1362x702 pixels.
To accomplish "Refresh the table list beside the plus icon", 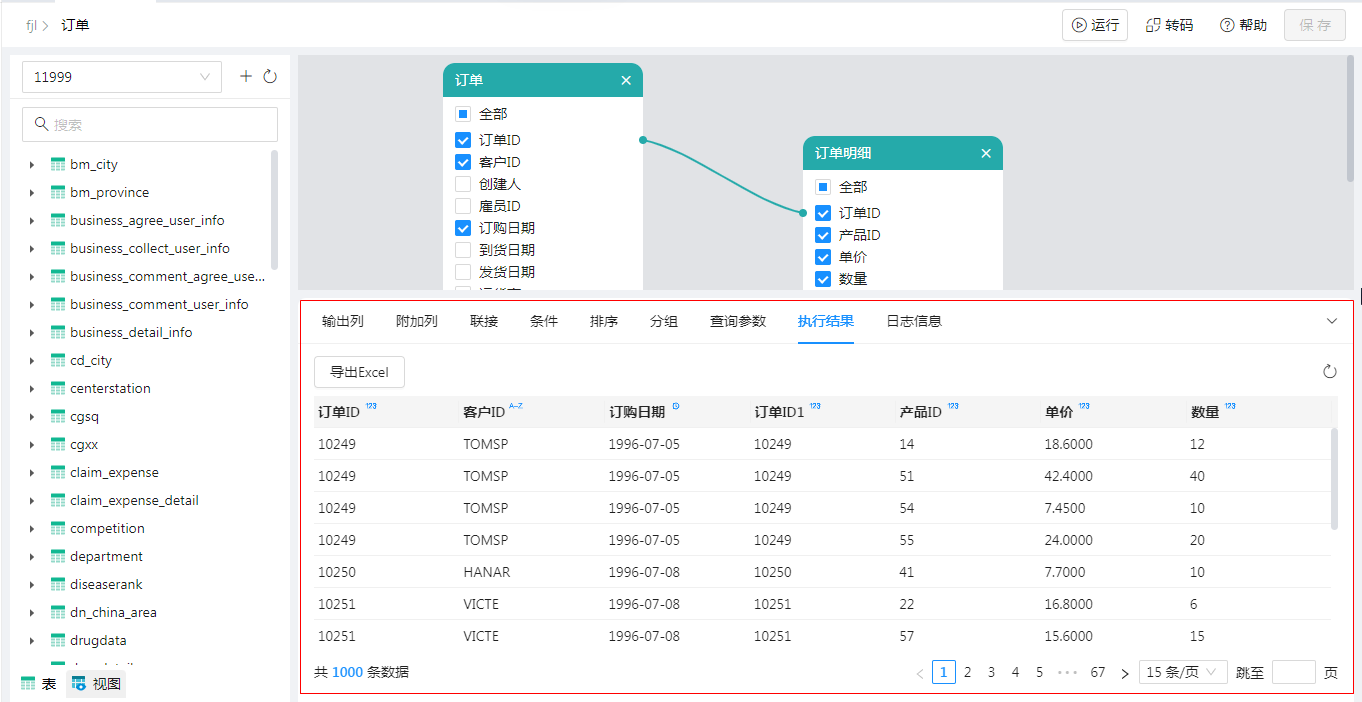I will [270, 77].
